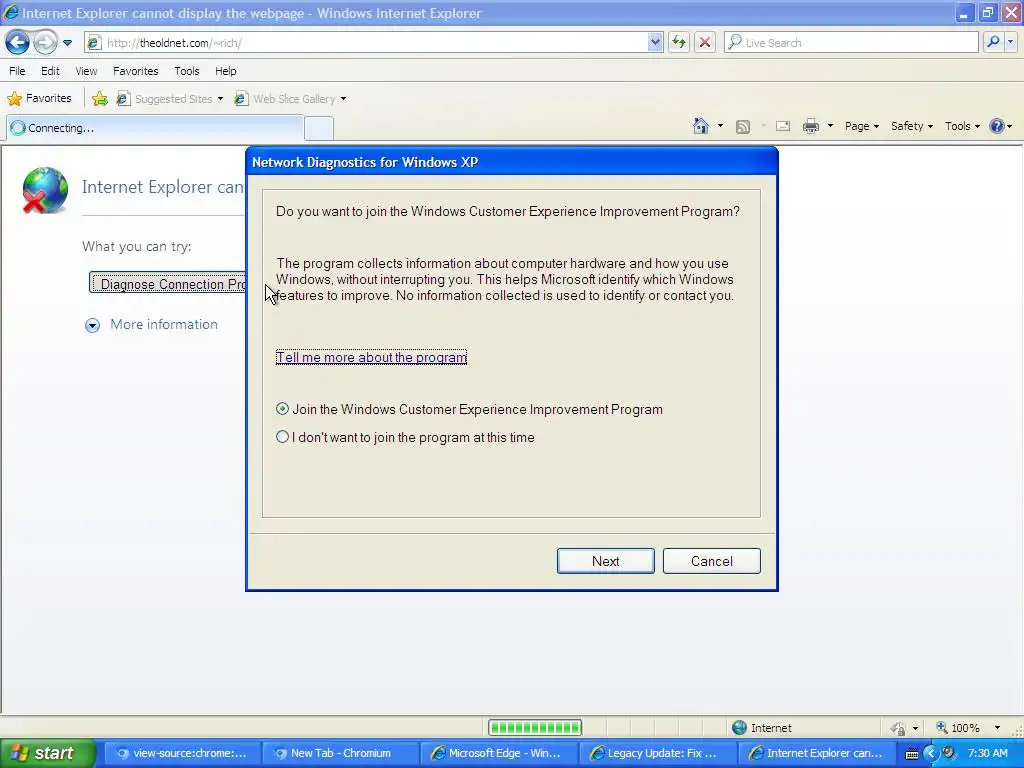Click the keyboard icon in system tray

click(912, 754)
